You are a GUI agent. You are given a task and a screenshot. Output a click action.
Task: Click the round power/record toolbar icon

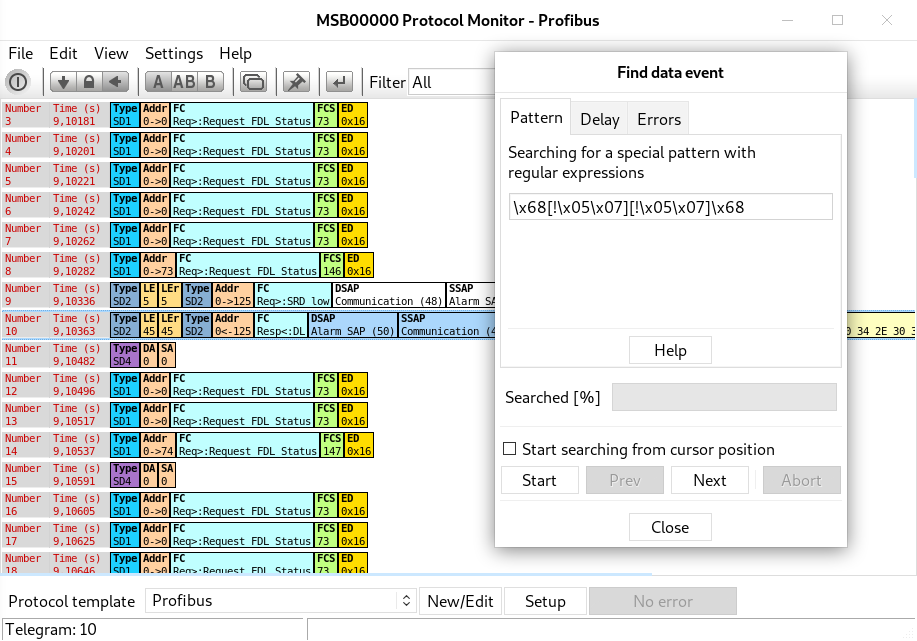(18, 82)
